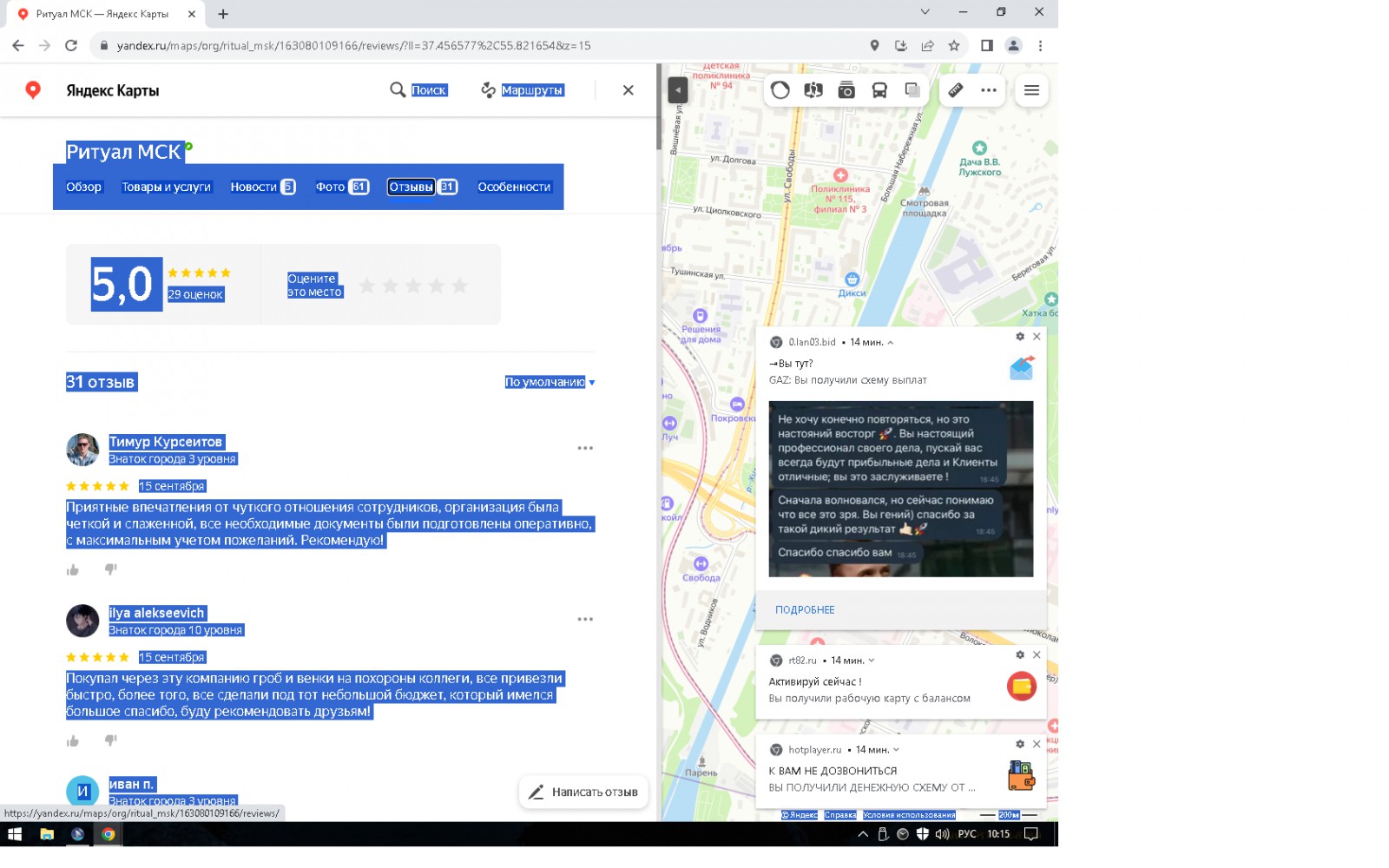The width and height of the screenshot is (1389, 868).
Task: Click the Yandex Maps red pin logo
Action: point(33,90)
